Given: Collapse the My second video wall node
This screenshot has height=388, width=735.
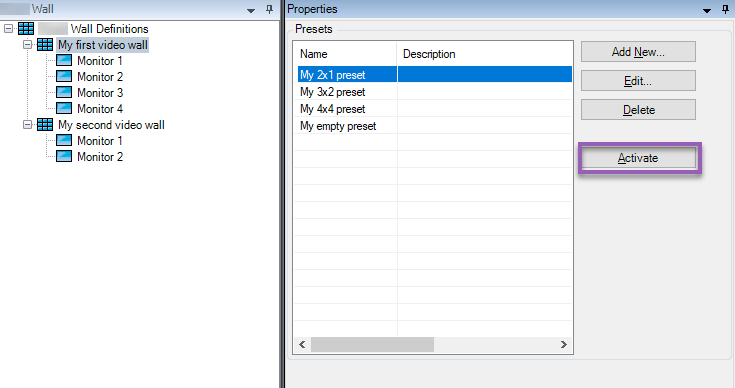Looking at the screenshot, I should point(28,125).
